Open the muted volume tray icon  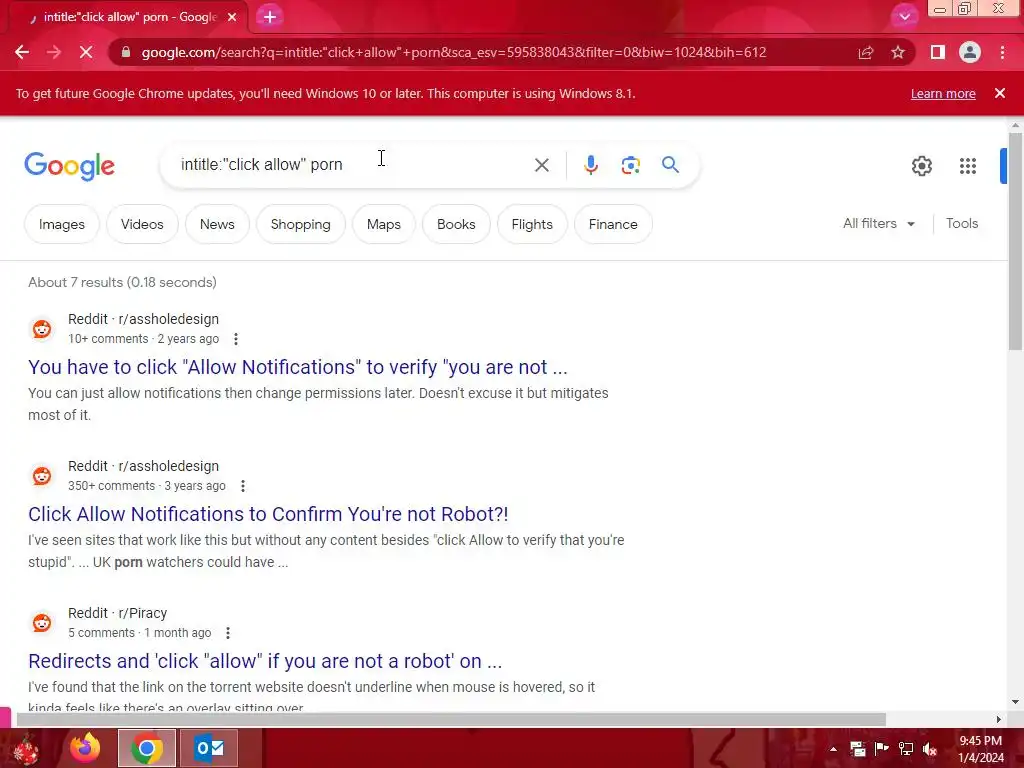coord(929,749)
